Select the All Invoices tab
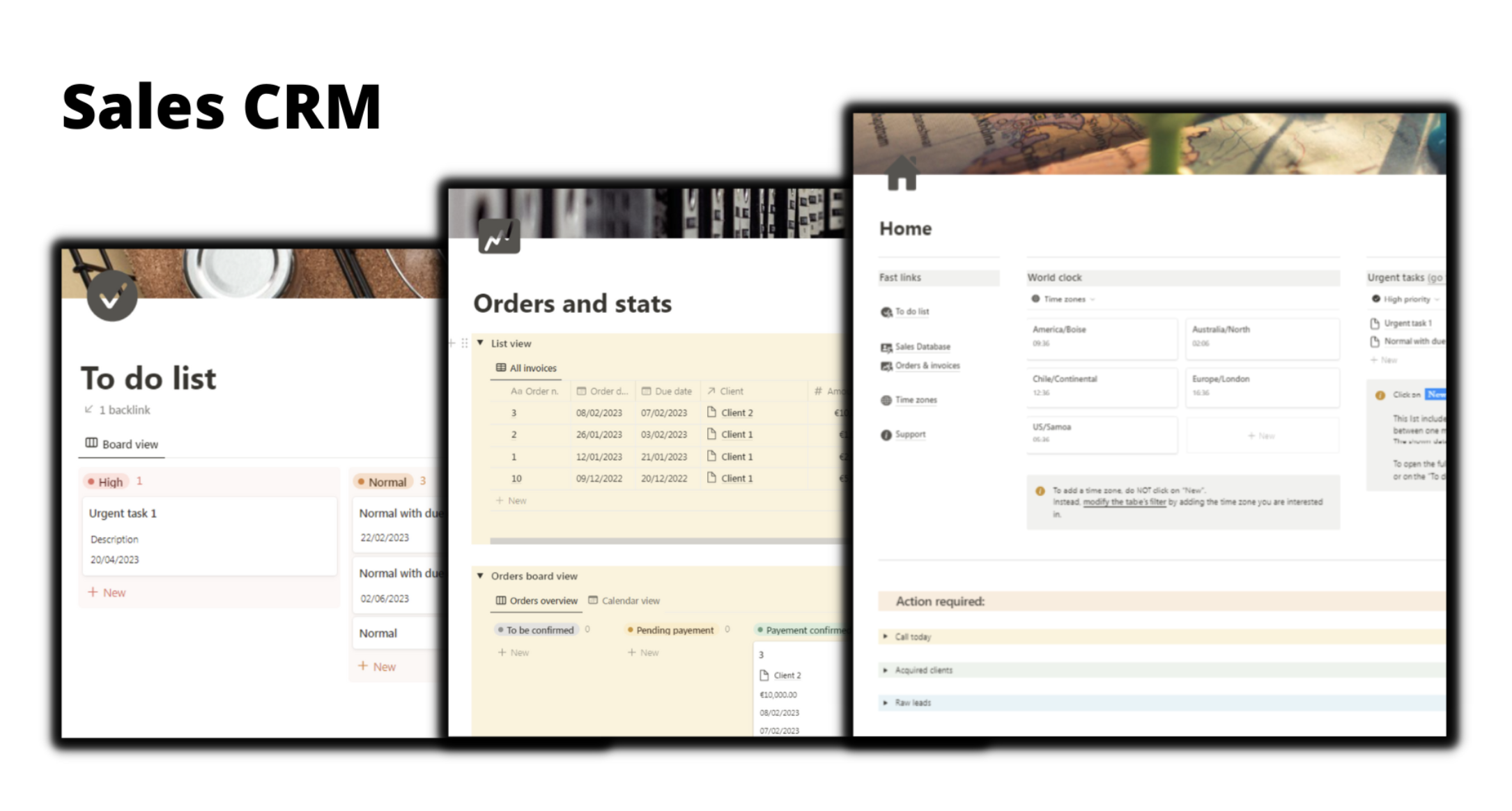Screen dimensions: 1512x811 (x=530, y=367)
